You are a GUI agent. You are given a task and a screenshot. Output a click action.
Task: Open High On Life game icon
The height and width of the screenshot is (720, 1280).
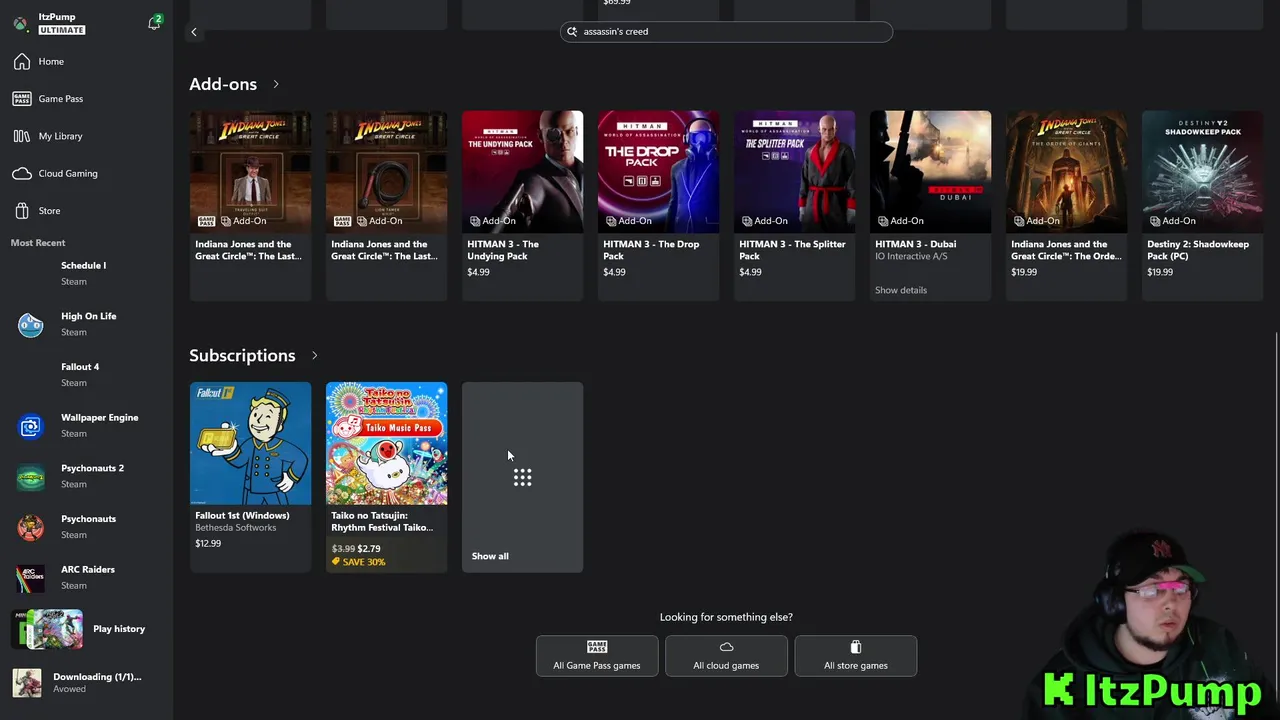click(30, 325)
